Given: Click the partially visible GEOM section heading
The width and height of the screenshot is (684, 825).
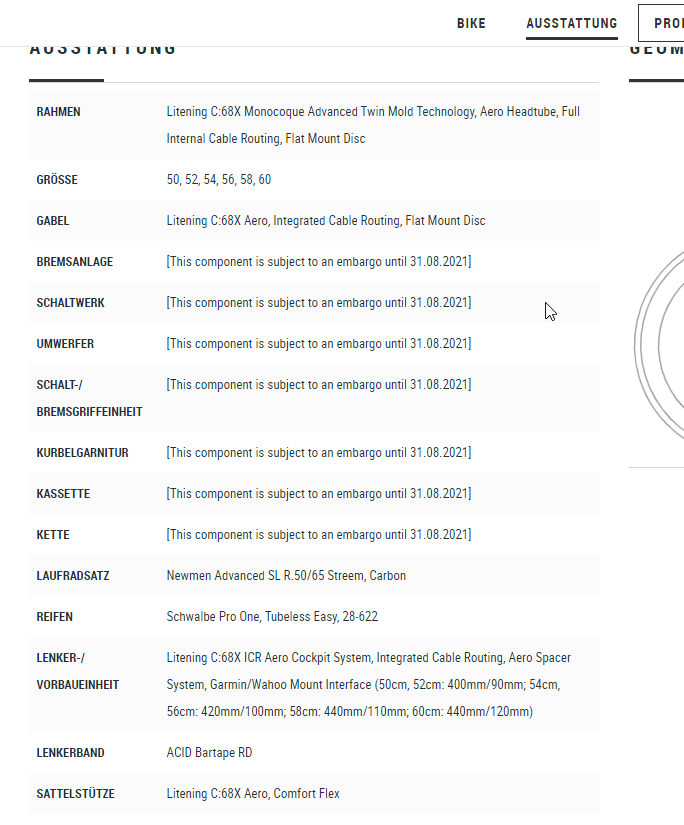Looking at the screenshot, I should [x=656, y=48].
